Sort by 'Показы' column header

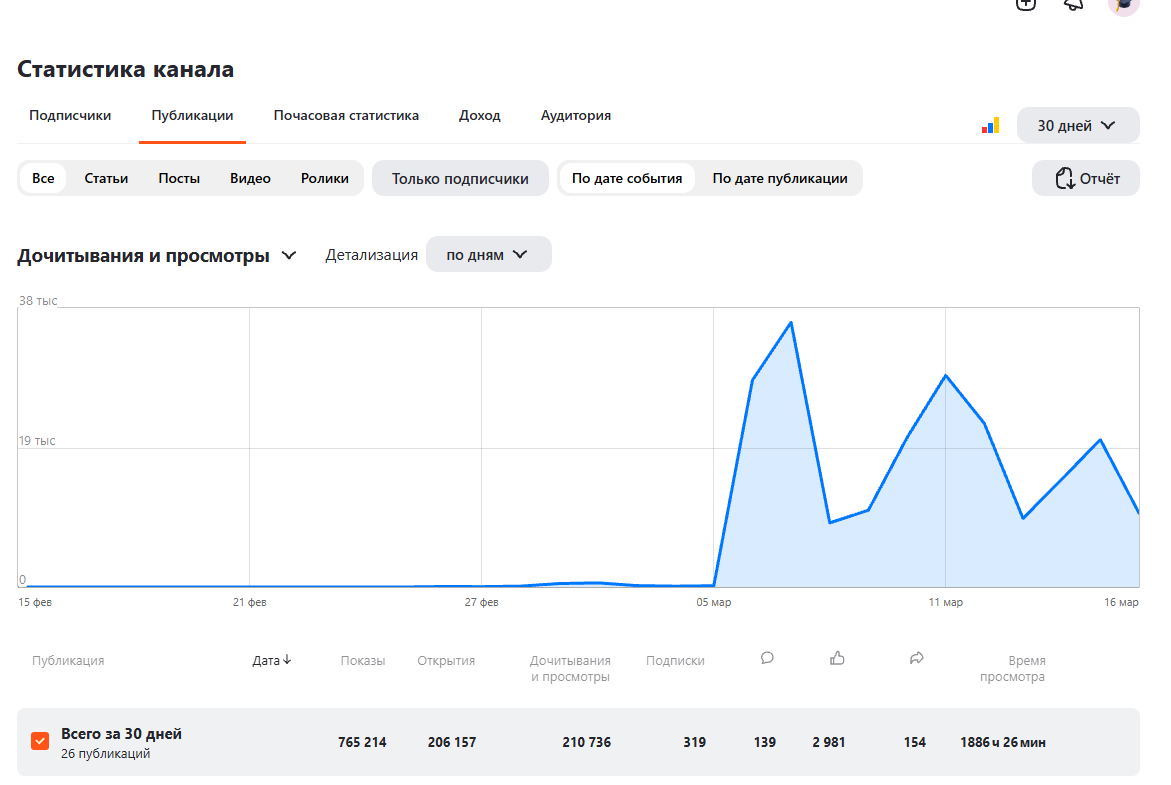[x=362, y=661]
